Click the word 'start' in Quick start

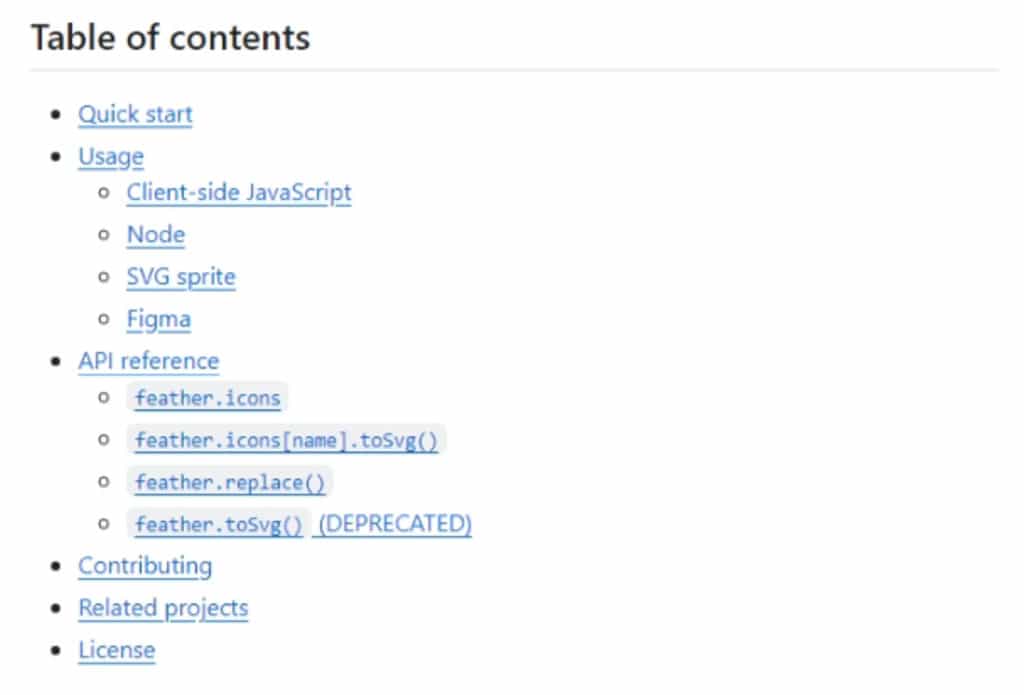[x=168, y=114]
